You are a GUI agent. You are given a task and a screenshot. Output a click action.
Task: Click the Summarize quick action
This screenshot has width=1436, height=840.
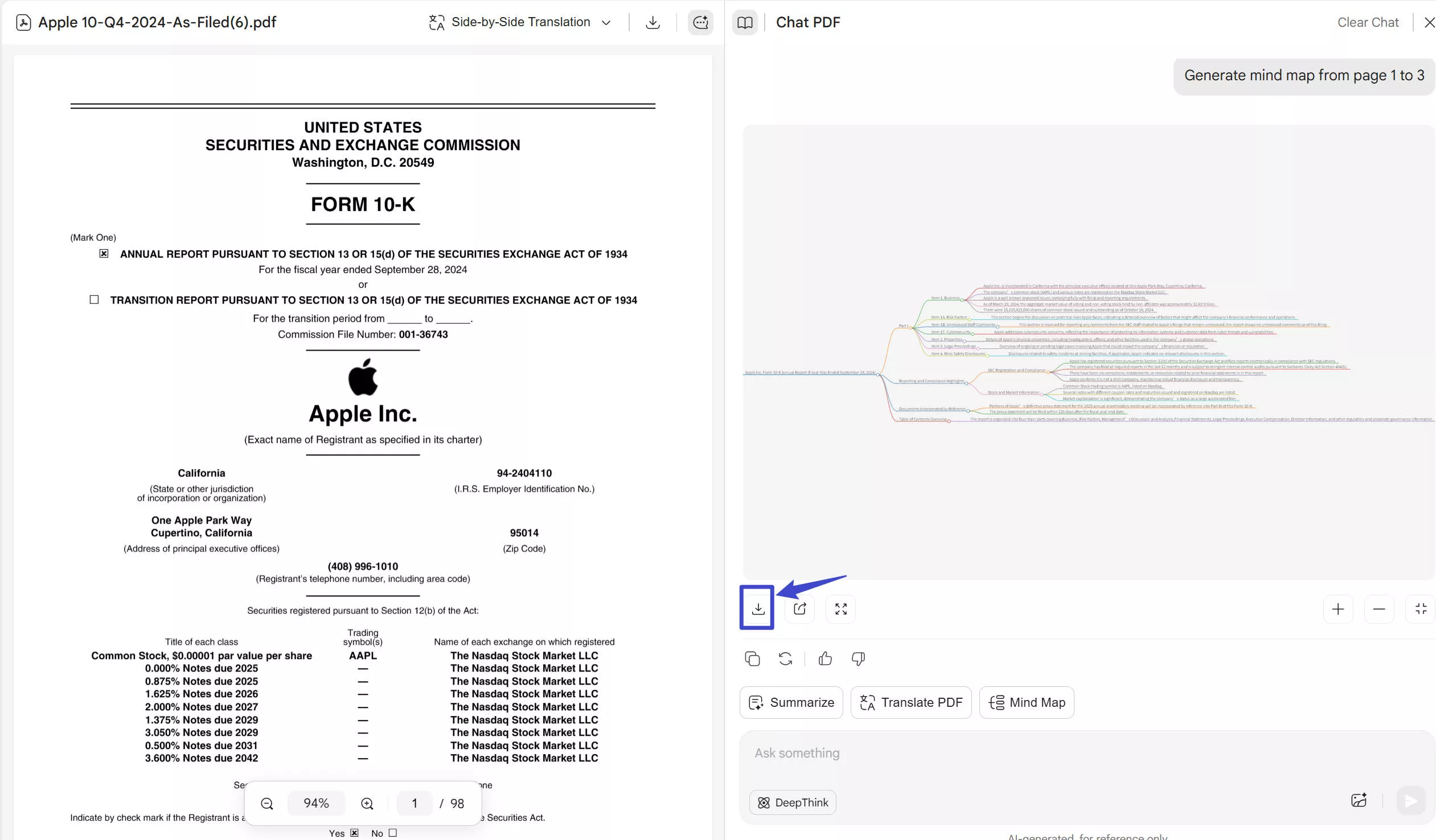click(791, 702)
